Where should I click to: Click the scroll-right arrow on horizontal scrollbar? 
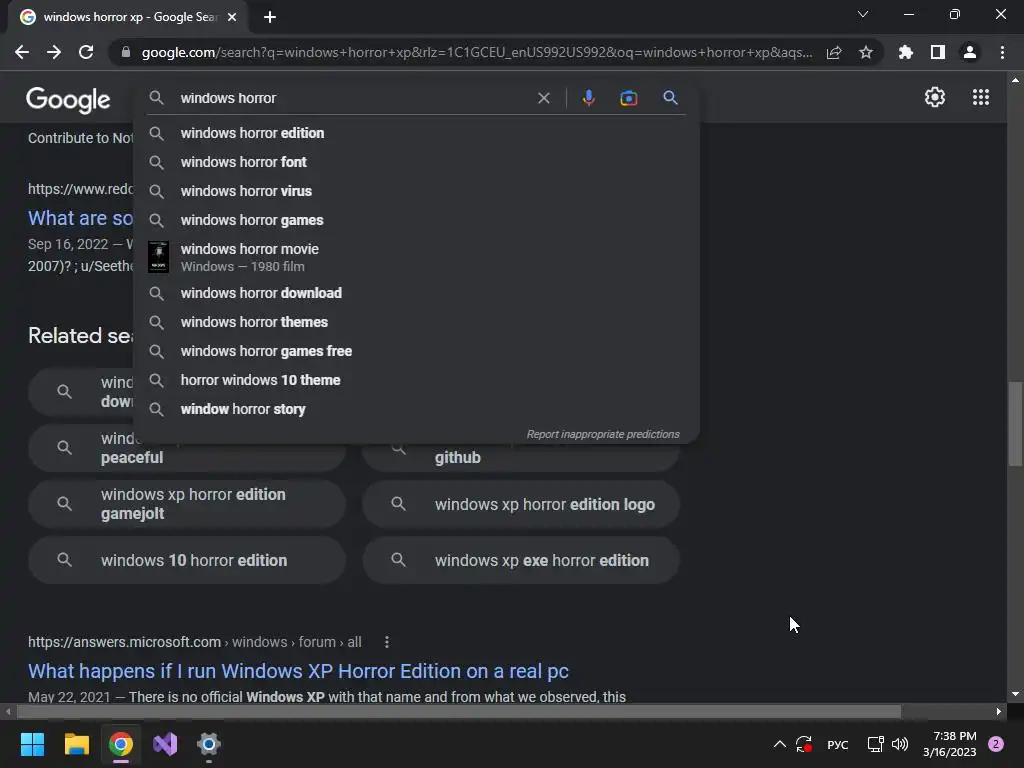point(999,711)
